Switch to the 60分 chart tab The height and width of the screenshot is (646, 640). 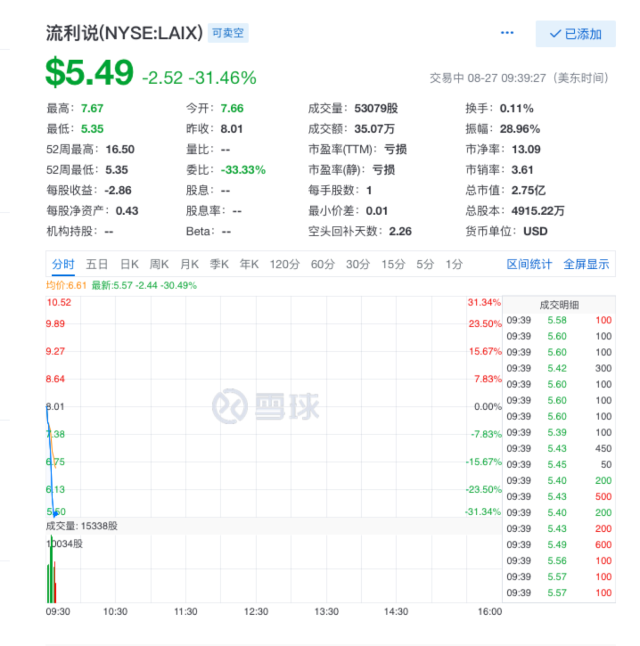[323, 264]
